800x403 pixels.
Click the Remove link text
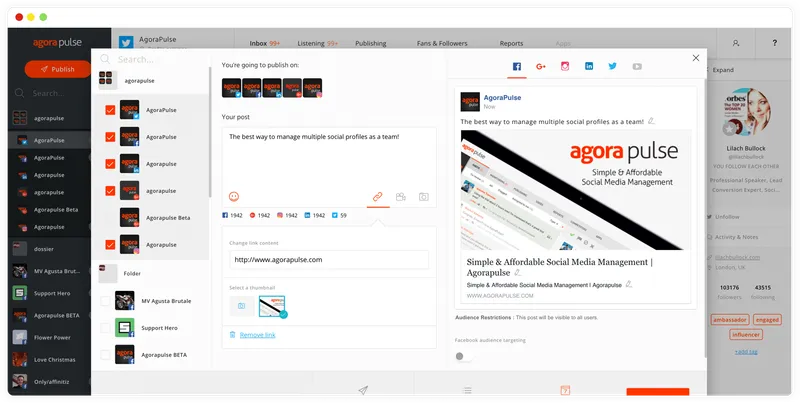[x=258, y=335]
